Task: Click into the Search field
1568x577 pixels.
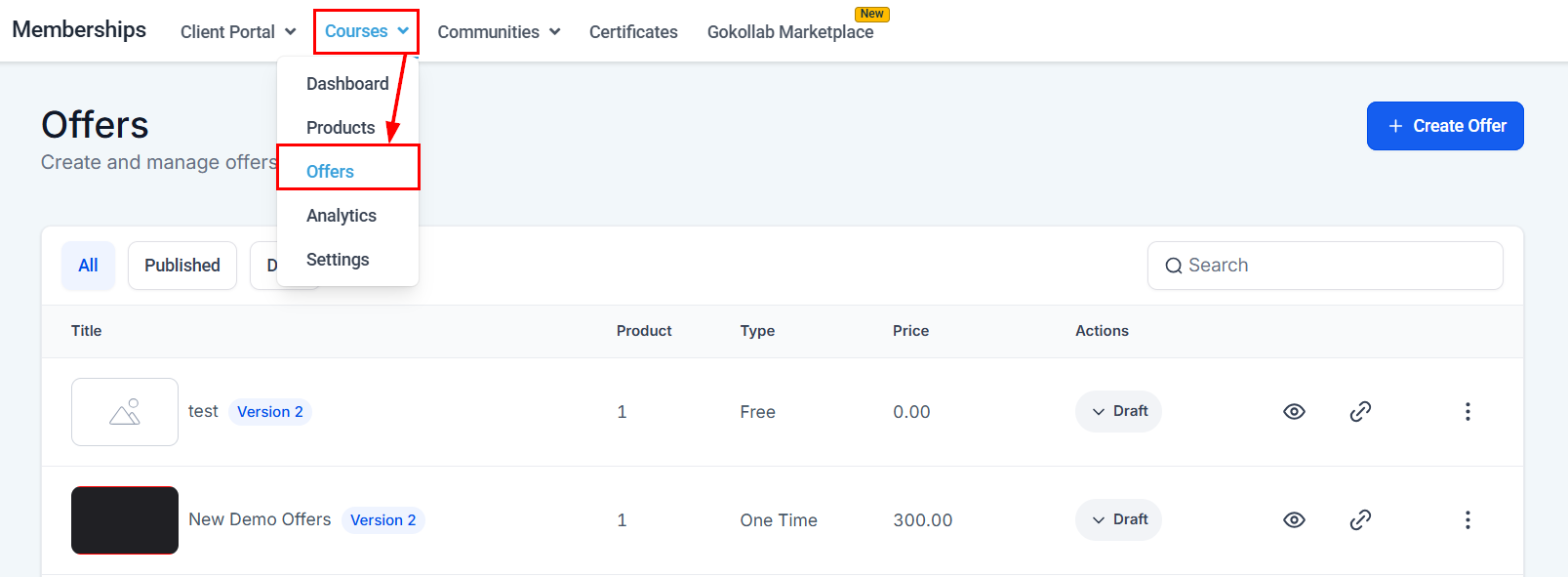Action: [x=1325, y=266]
